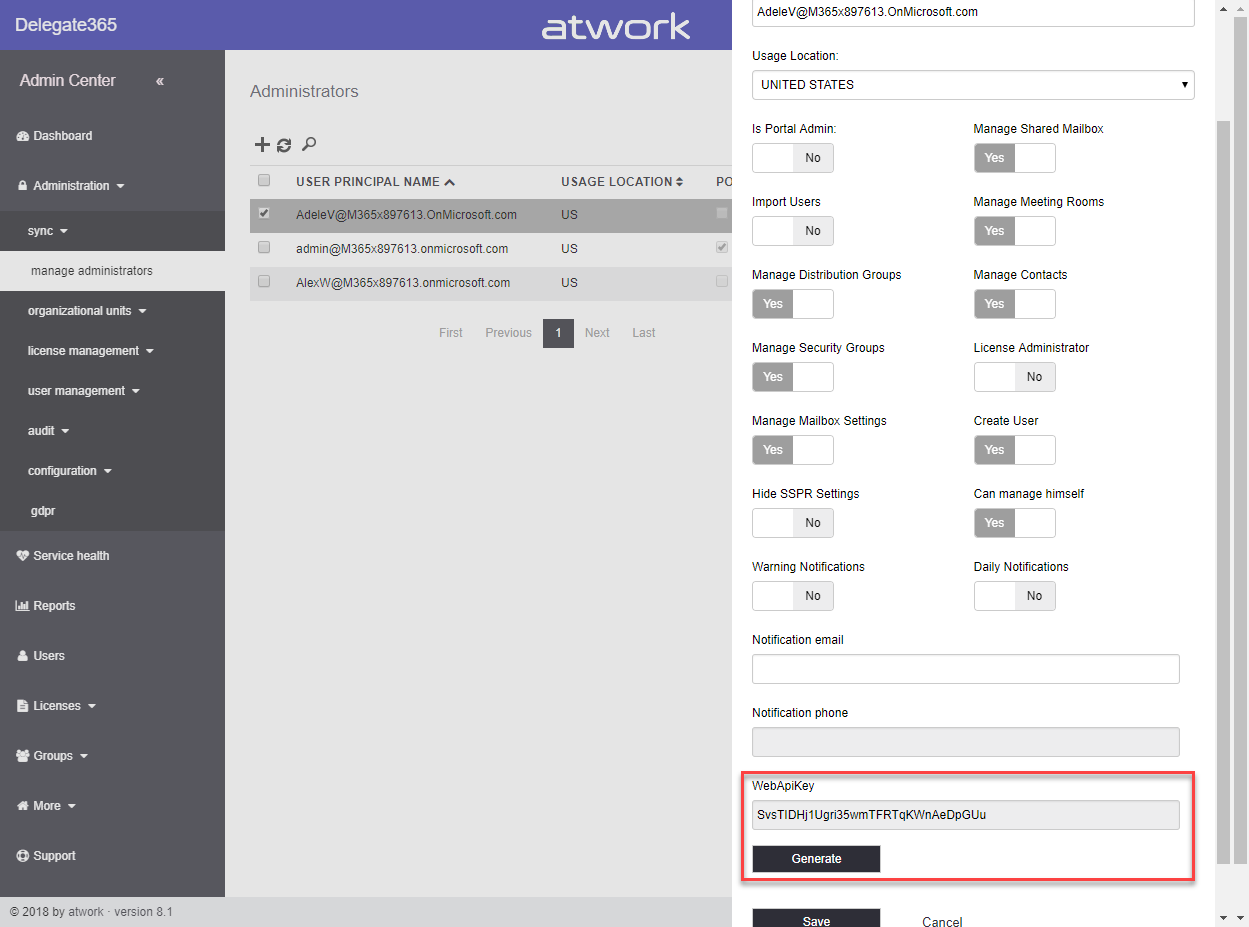1249x927 pixels.
Task: Open the gdpr menu item
Action: 43,511
